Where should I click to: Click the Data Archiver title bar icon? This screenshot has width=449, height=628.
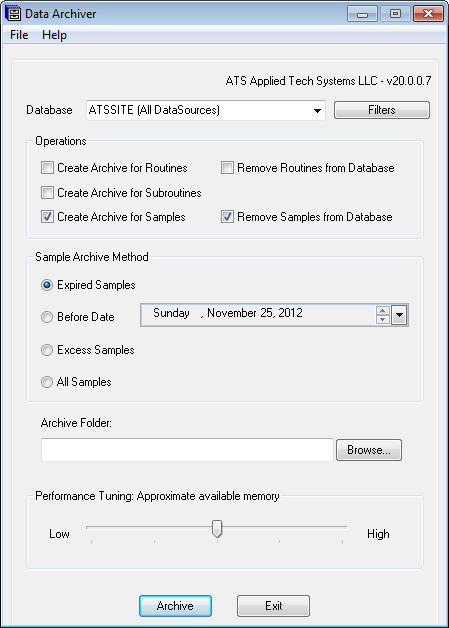[13, 14]
